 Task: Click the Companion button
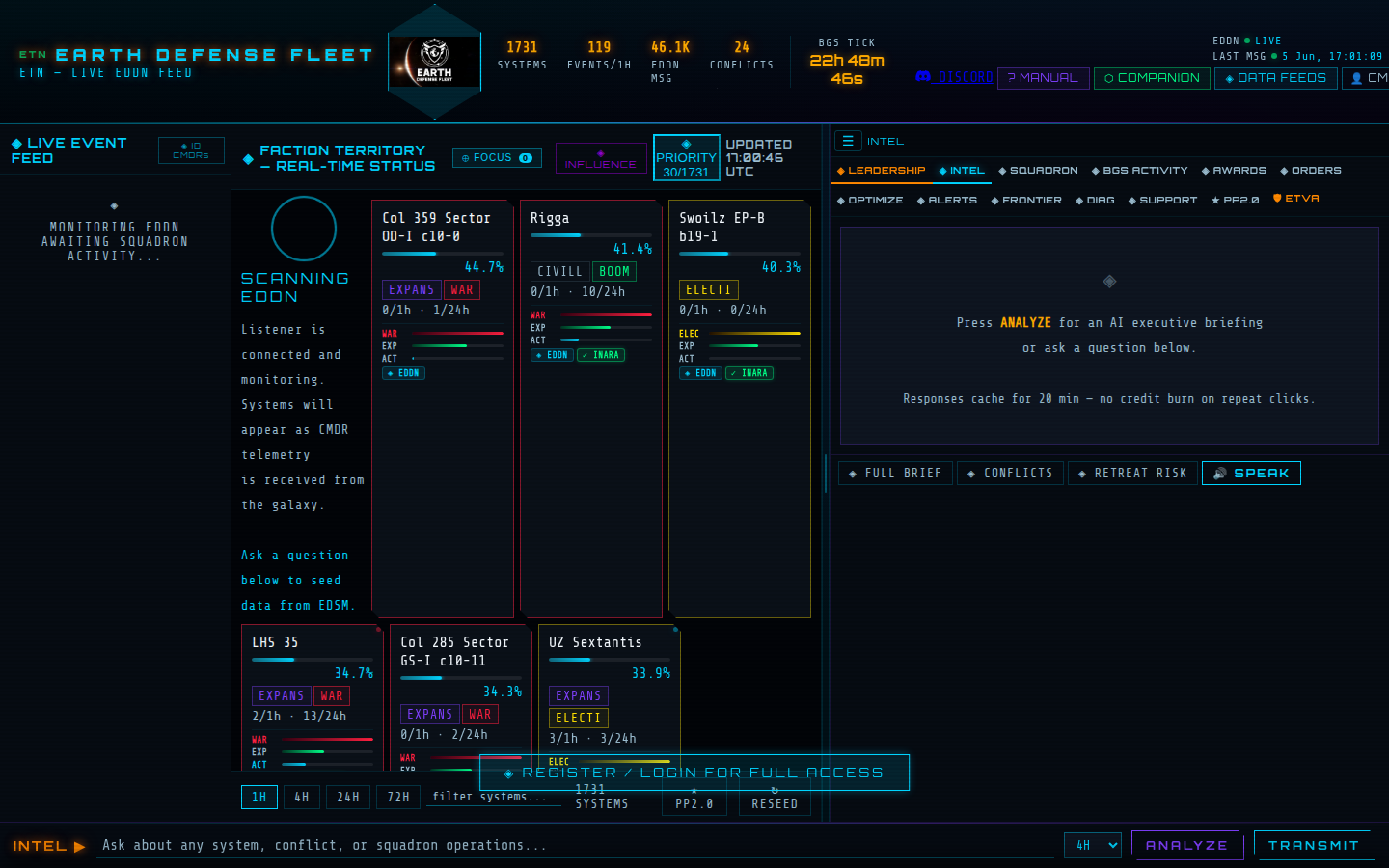coord(1152,78)
